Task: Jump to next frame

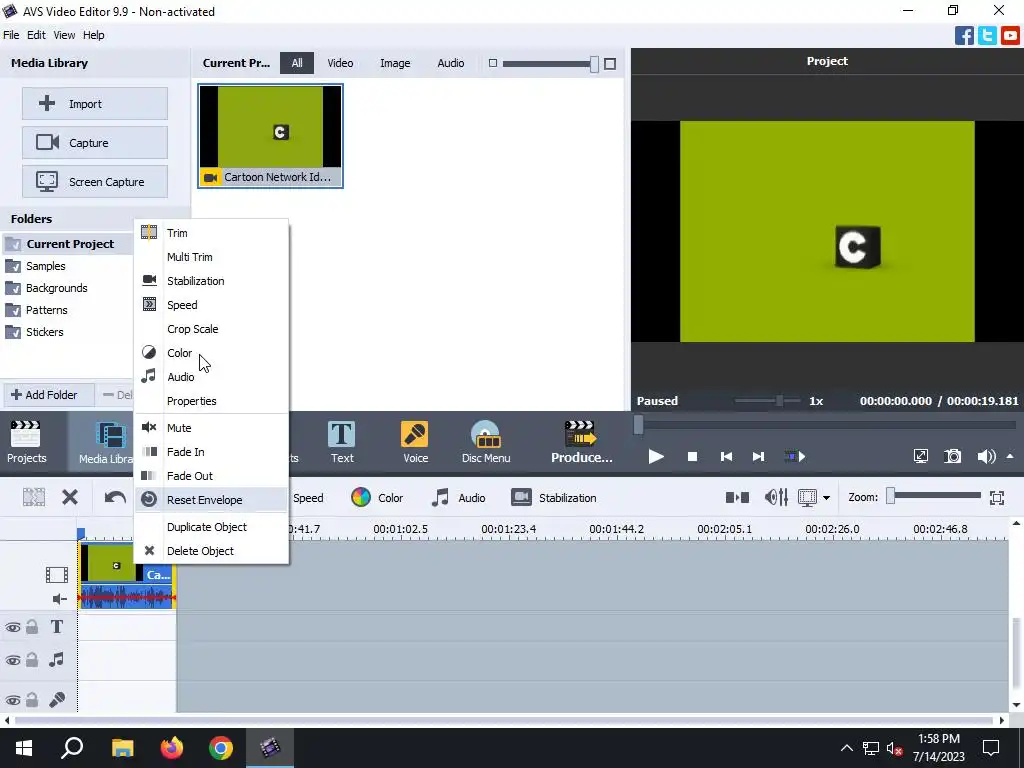Action: [x=758, y=456]
